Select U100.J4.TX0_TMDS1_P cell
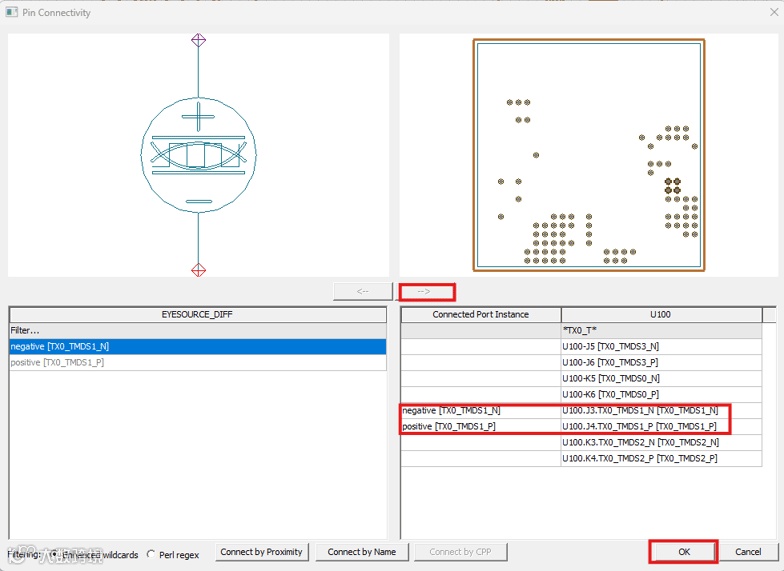 (661, 426)
